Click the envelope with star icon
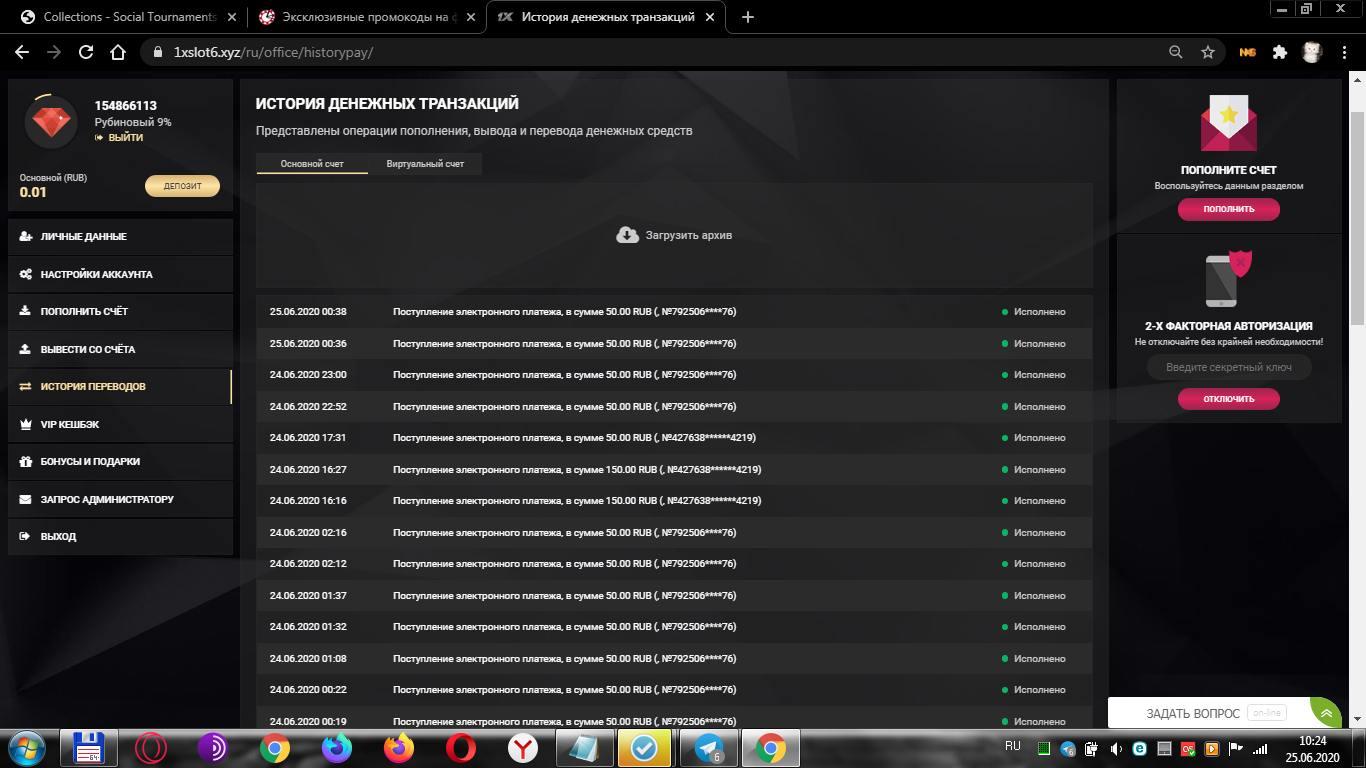 [1228, 122]
